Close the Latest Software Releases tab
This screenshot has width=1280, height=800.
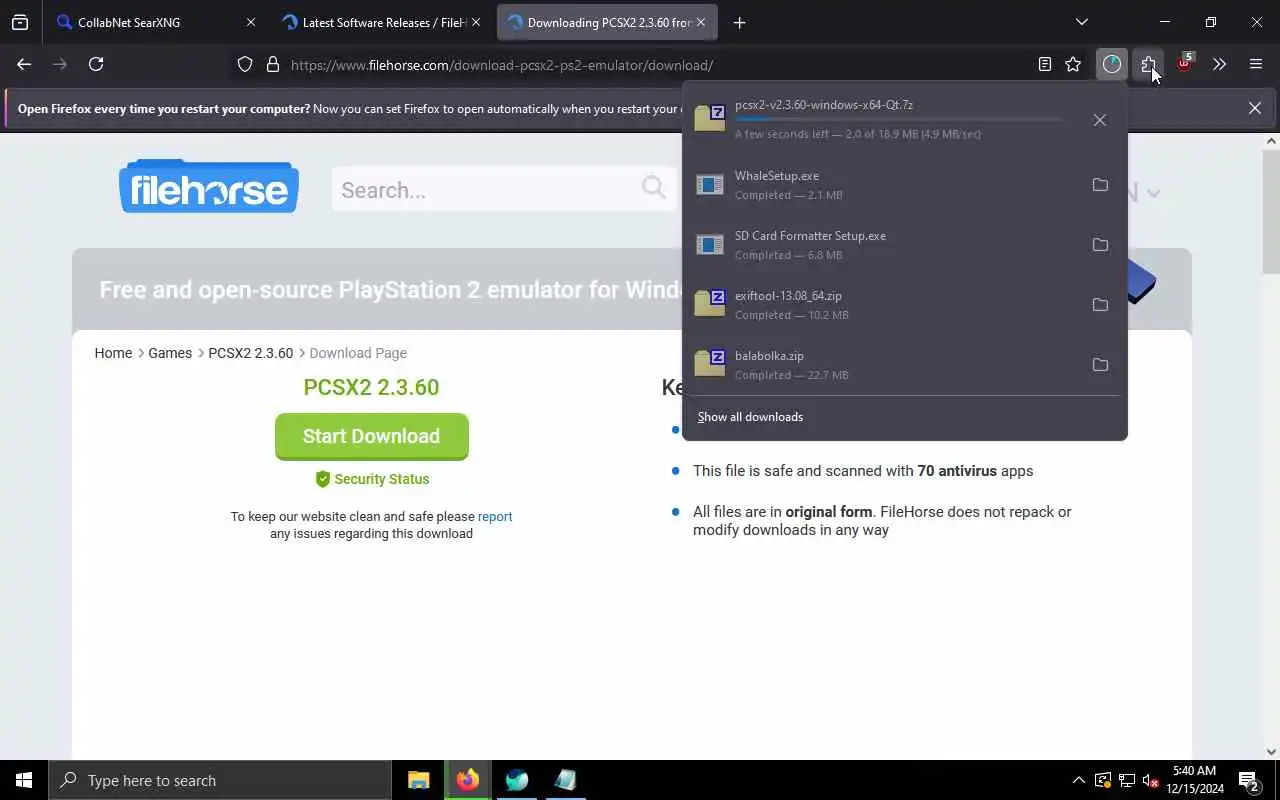click(476, 22)
